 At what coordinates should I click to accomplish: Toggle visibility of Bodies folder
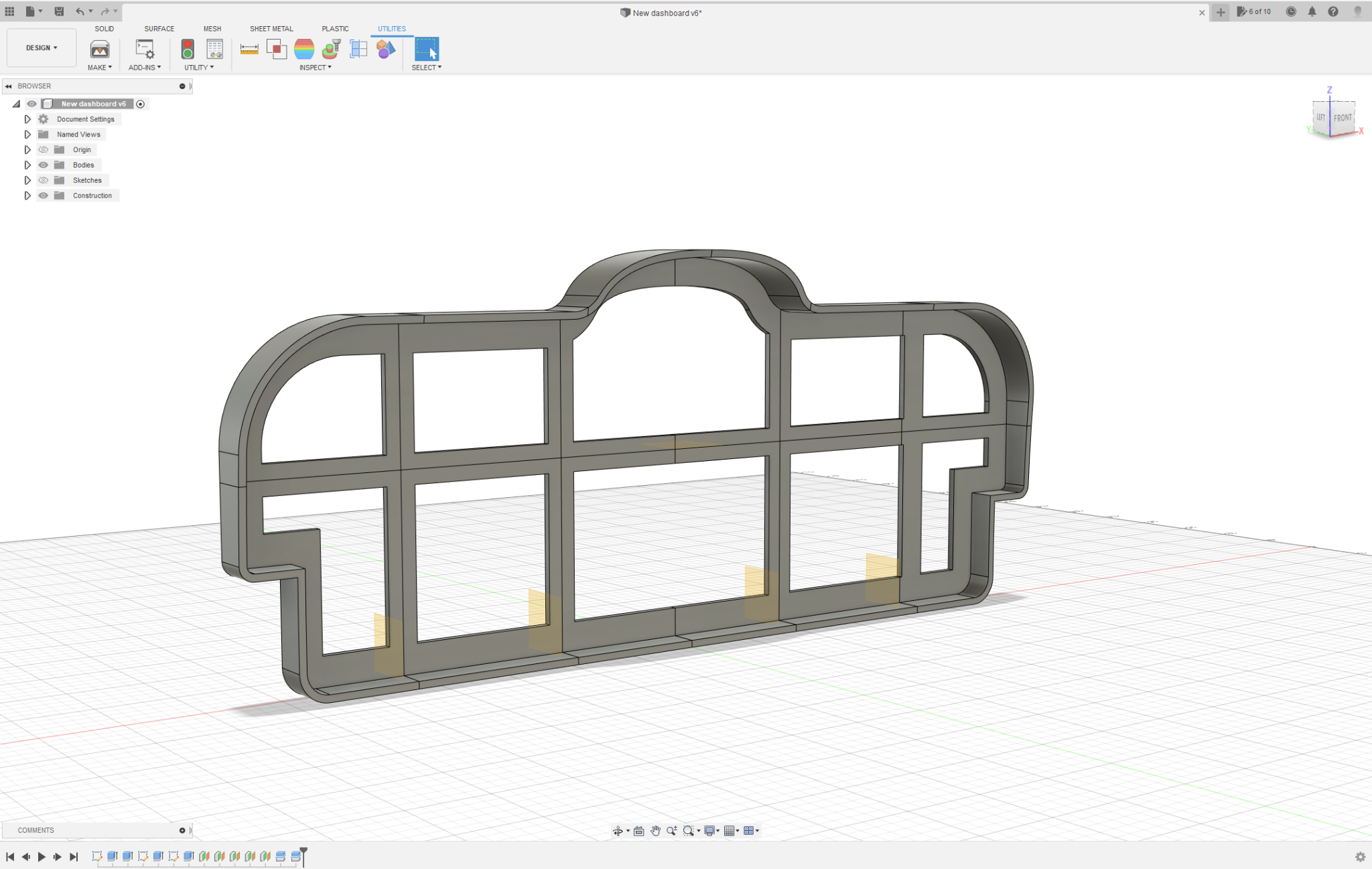click(x=44, y=165)
